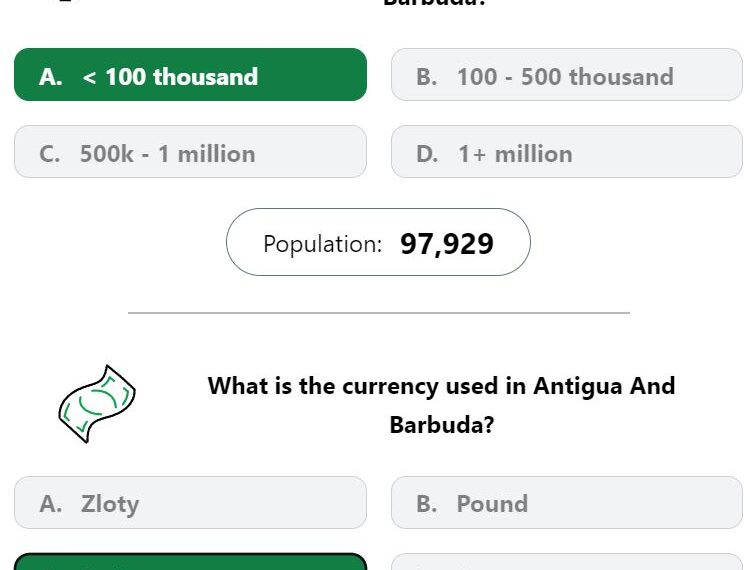Click the cut-off Barbuda heading at top
This screenshot has width=750, height=570.
click(434, 3)
